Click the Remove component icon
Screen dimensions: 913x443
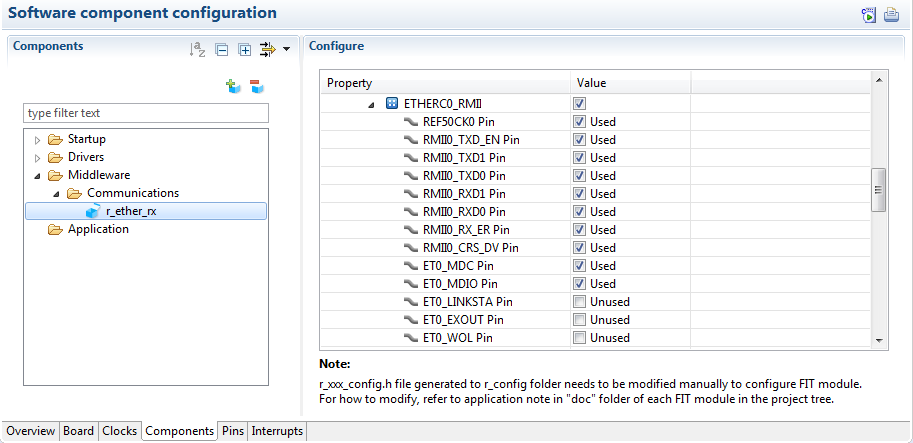point(256,87)
